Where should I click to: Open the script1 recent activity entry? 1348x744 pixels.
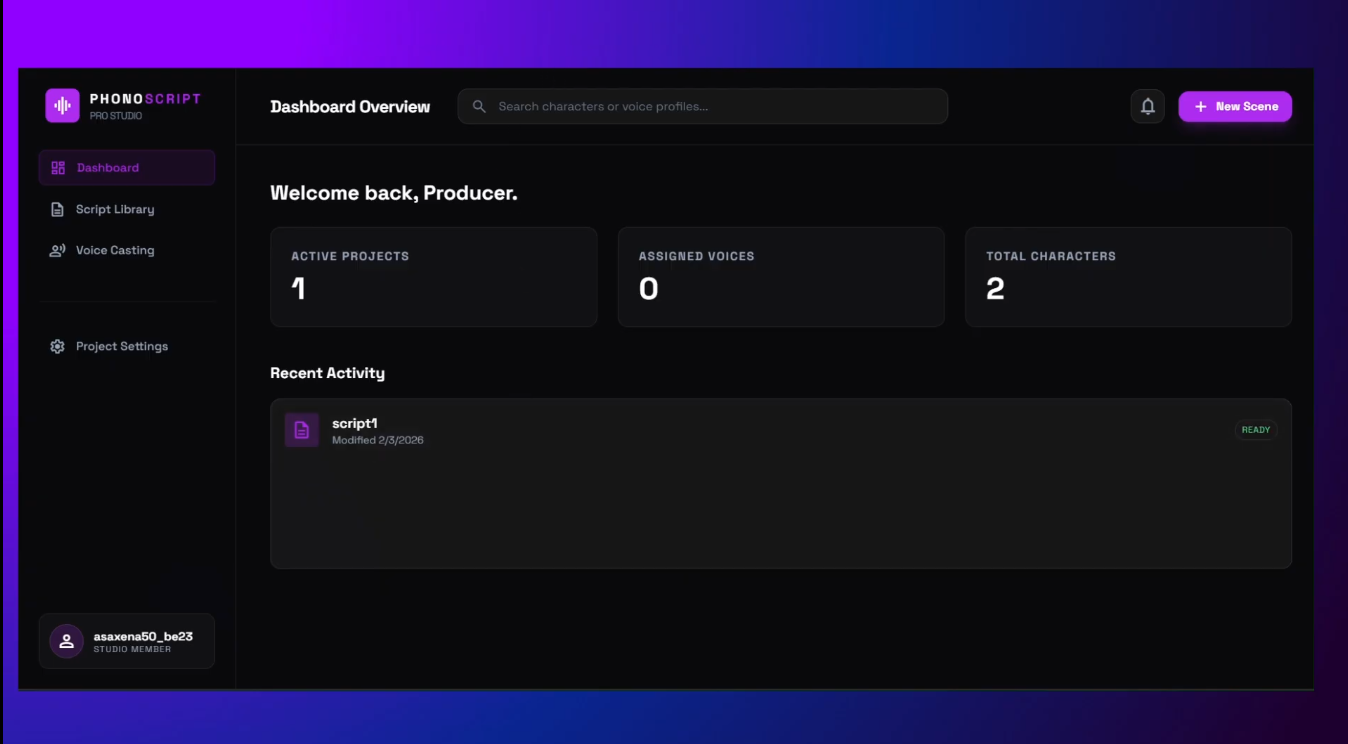[781, 431]
